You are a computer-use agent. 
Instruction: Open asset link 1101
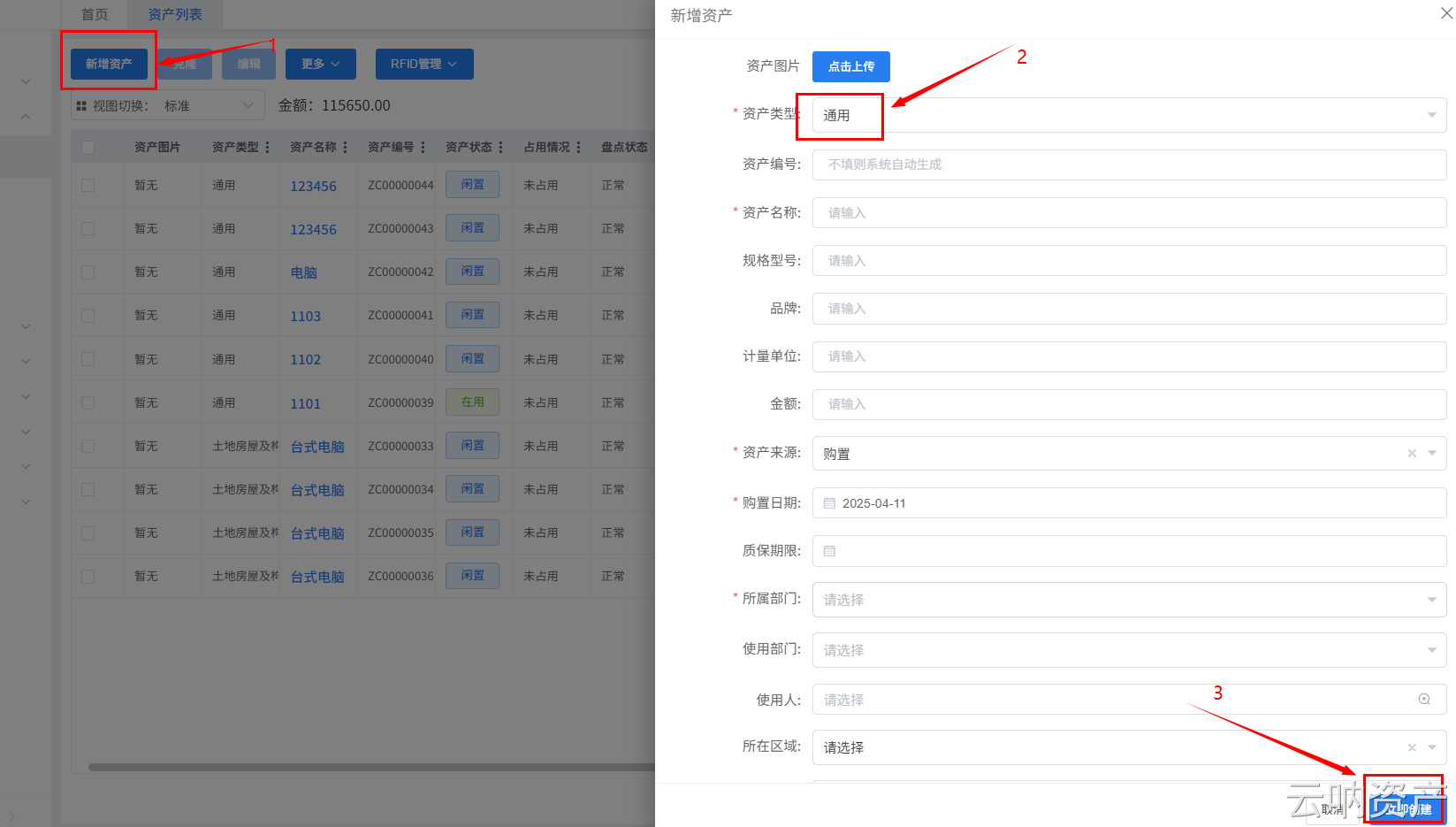pyautogui.click(x=305, y=403)
